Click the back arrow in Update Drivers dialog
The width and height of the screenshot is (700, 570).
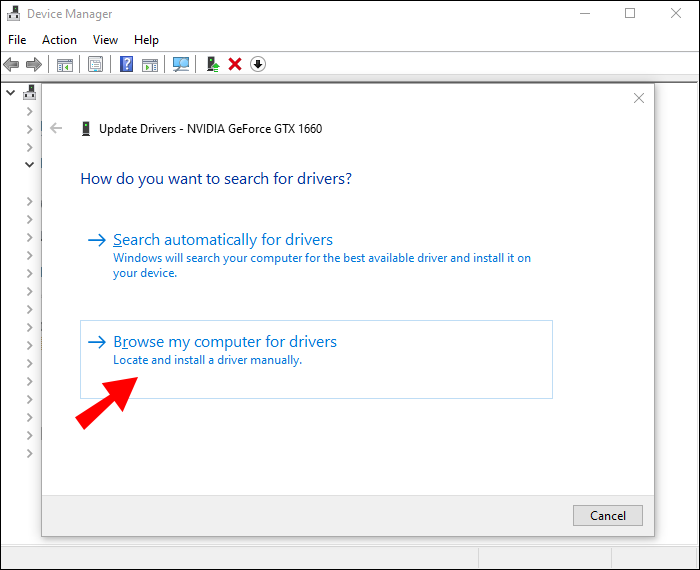click(x=56, y=129)
